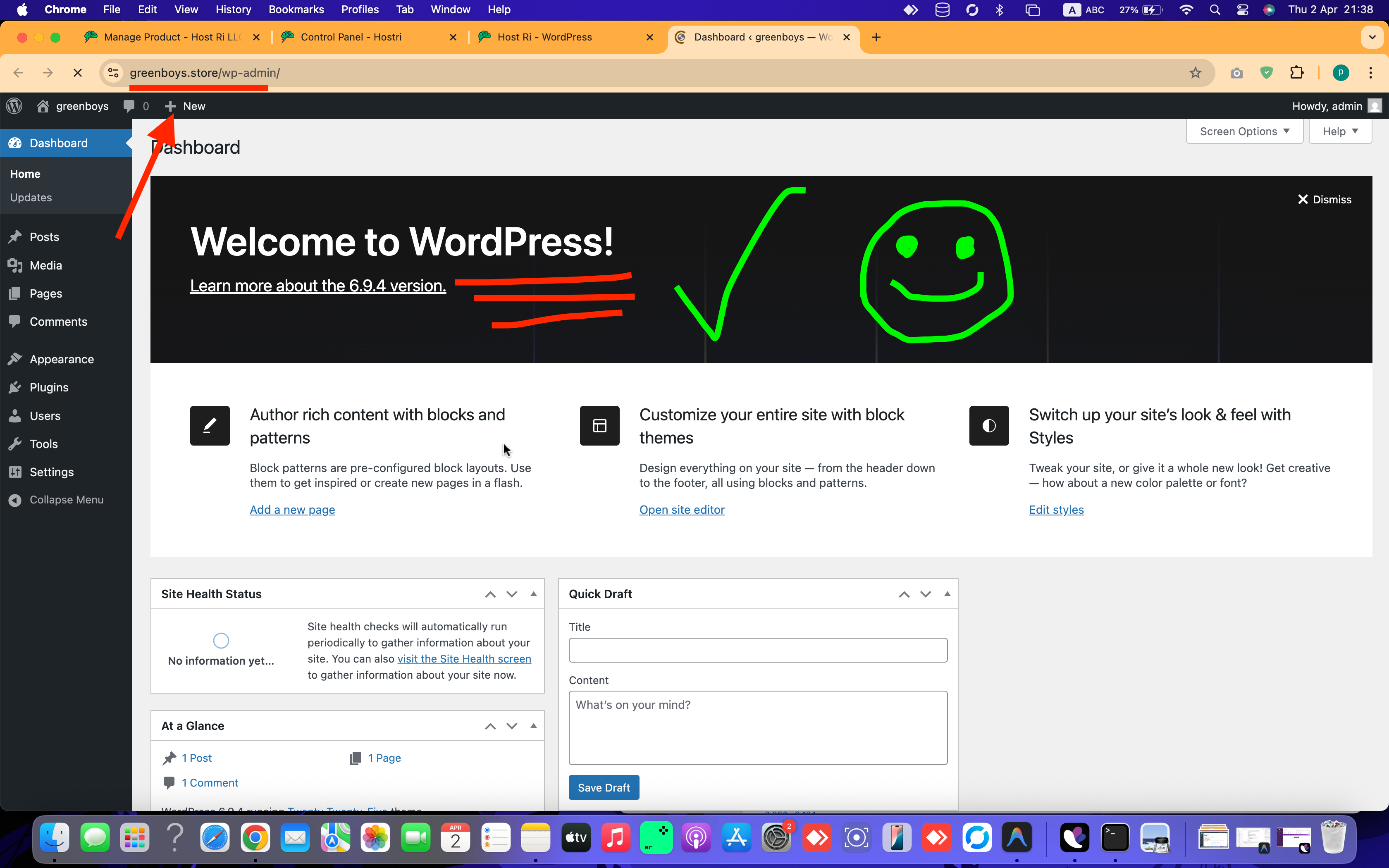This screenshot has height=868, width=1389.
Task: Toggle the Quick Draft panel closed
Action: pyautogui.click(x=947, y=594)
